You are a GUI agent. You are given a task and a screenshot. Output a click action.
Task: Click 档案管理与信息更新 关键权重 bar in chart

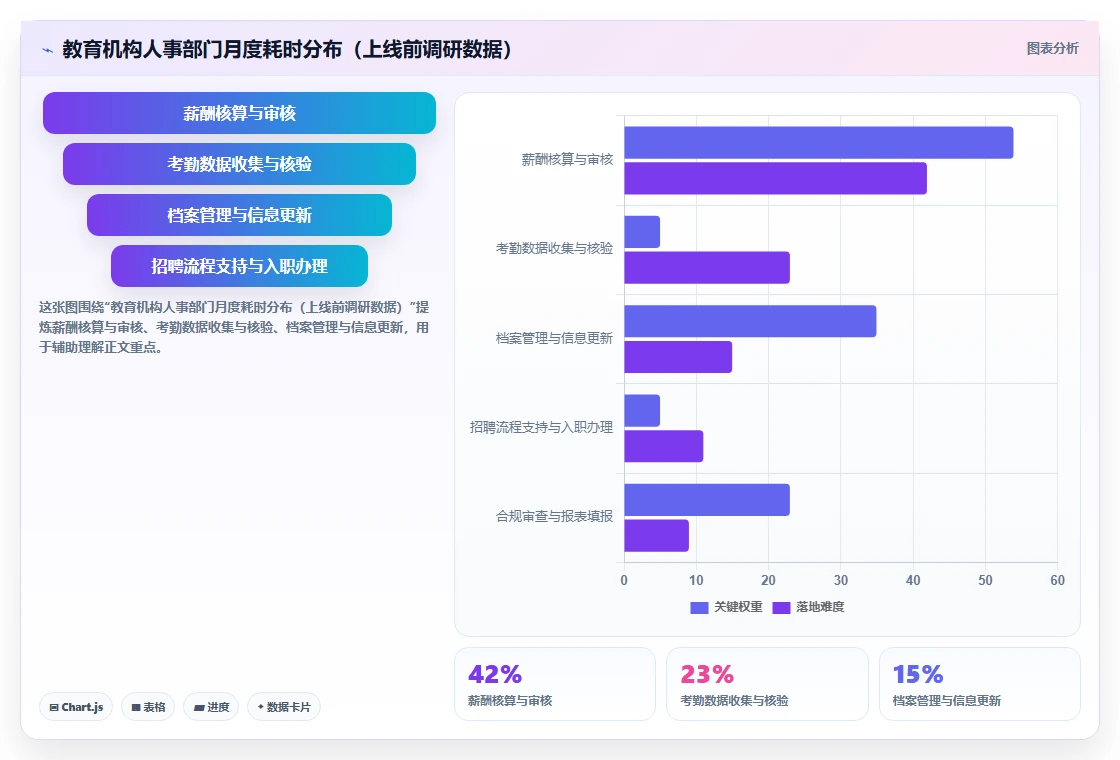tap(750, 321)
